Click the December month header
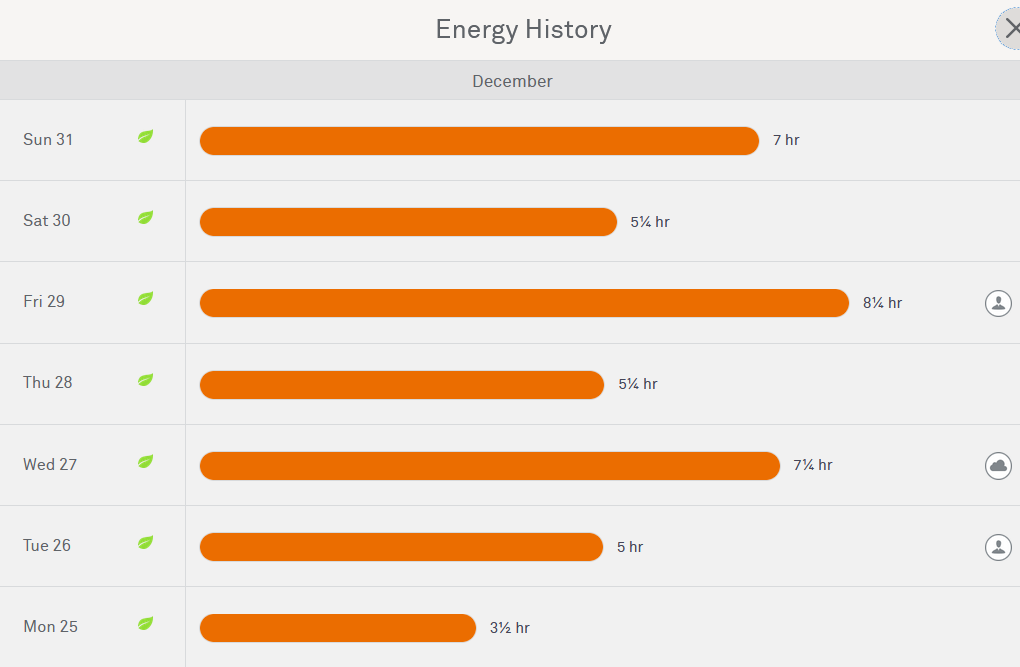 [512, 81]
